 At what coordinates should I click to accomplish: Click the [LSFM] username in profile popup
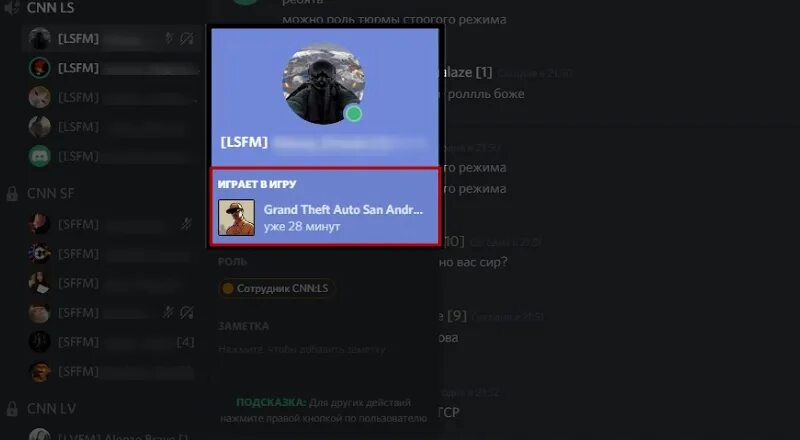click(x=244, y=142)
